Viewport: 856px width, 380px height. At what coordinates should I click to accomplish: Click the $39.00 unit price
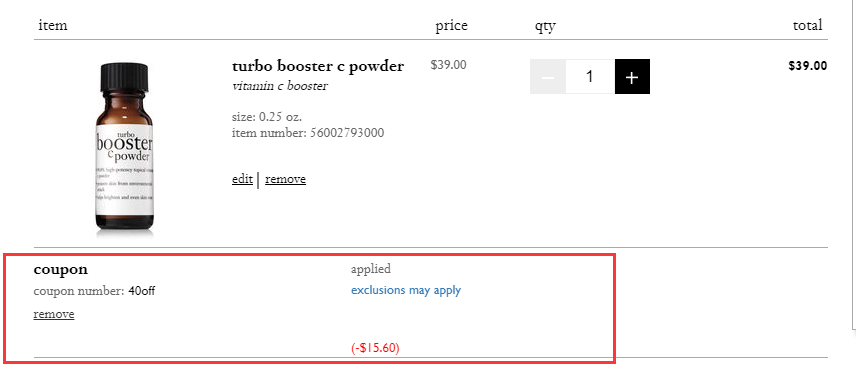448,65
